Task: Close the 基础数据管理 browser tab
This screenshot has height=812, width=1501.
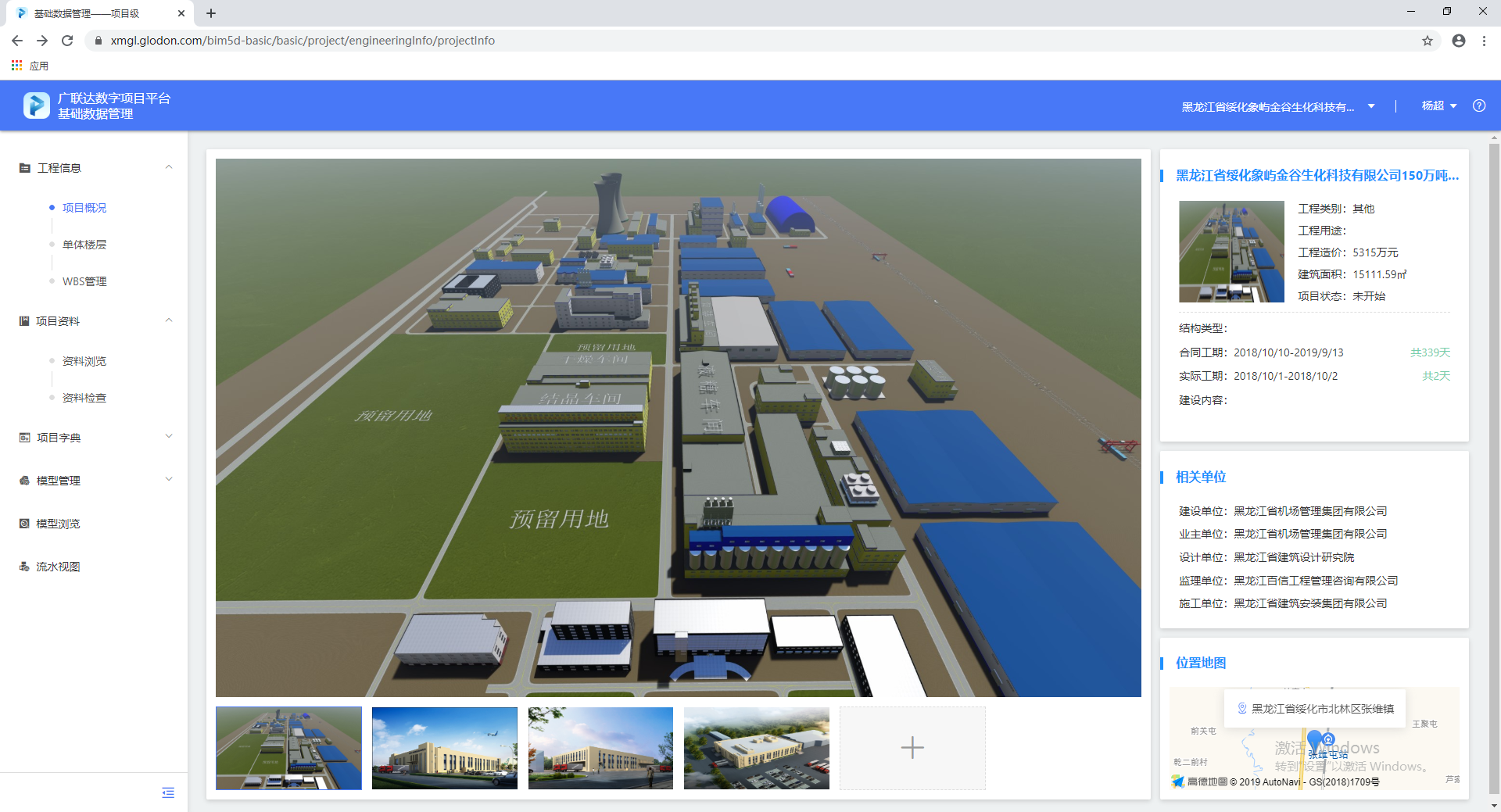Action: (181, 13)
